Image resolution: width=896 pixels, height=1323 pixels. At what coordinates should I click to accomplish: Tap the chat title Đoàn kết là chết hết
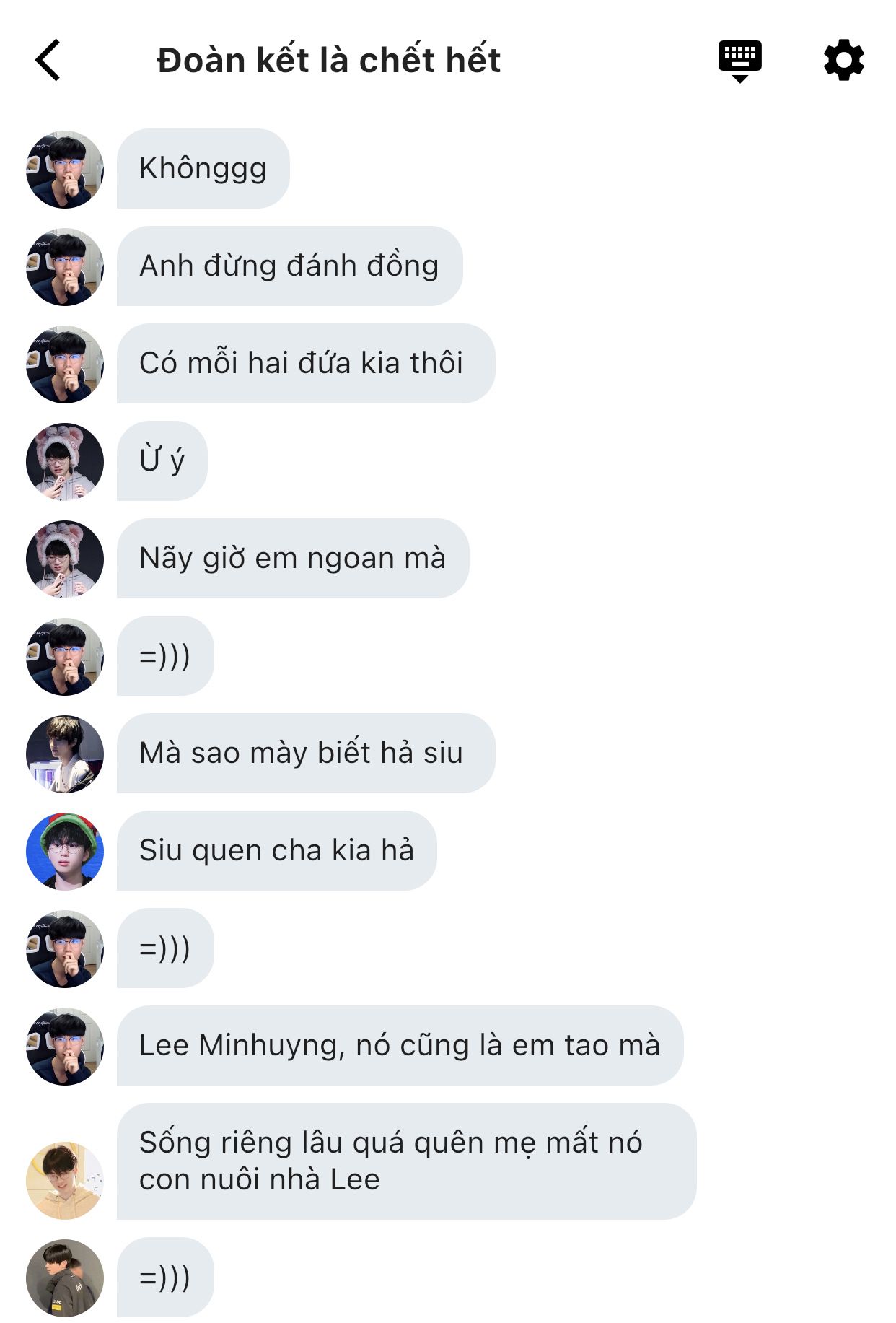pos(329,60)
